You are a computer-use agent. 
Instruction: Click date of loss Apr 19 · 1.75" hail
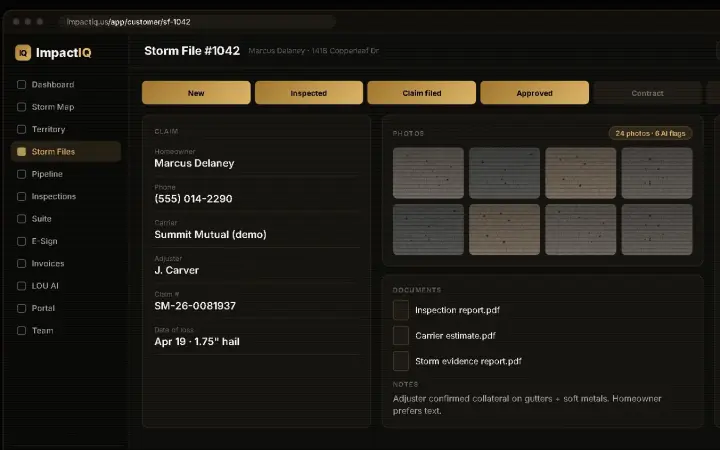(197, 342)
